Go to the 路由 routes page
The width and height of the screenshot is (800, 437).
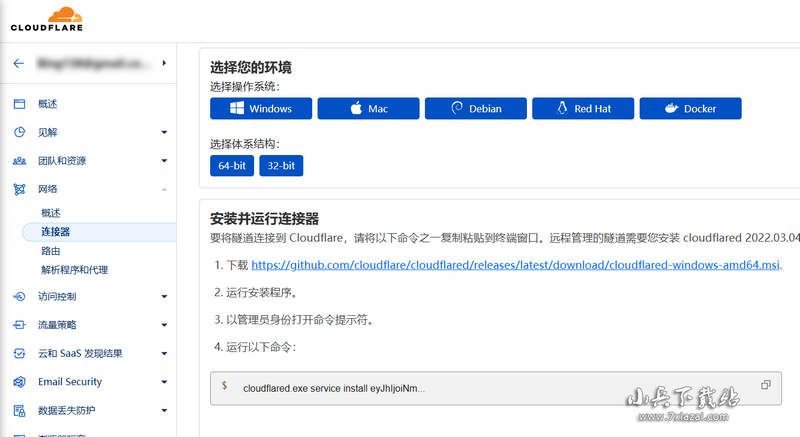coord(50,251)
